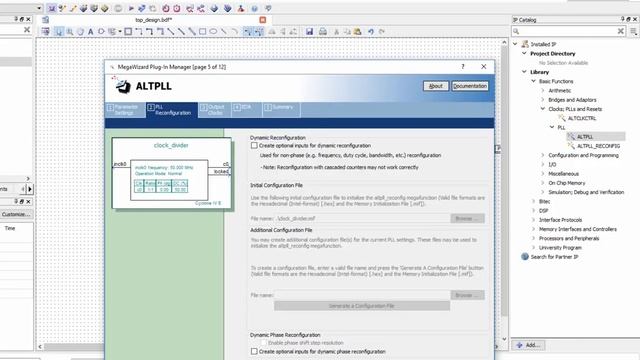
Task: Detach the editor window via the leftmost toolbar icon
Action: [x=45, y=31]
